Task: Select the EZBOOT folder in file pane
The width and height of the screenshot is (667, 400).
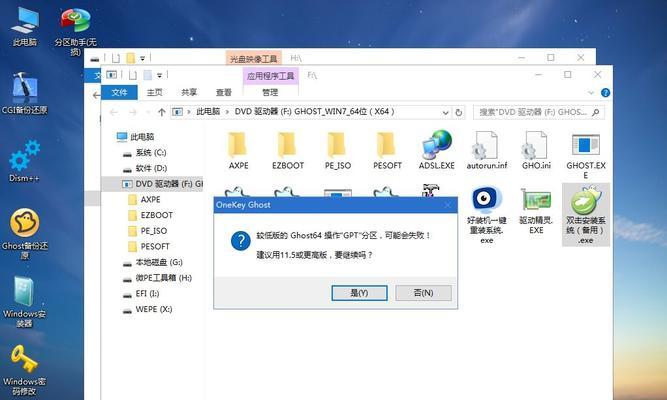Action: 288,151
